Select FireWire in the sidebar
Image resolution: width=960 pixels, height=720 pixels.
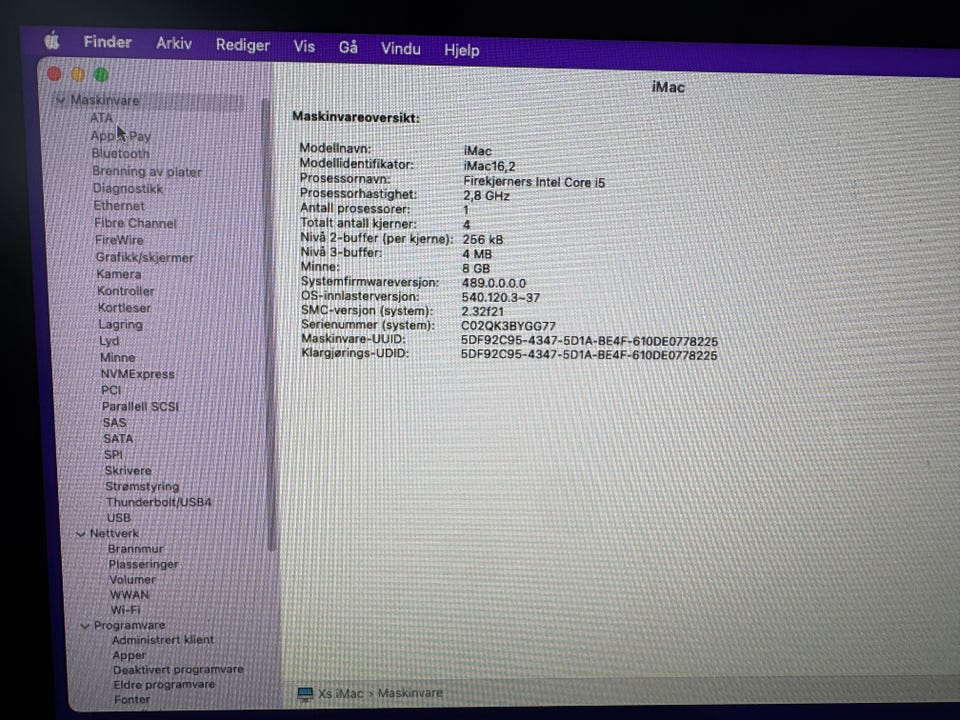pyautogui.click(x=119, y=240)
